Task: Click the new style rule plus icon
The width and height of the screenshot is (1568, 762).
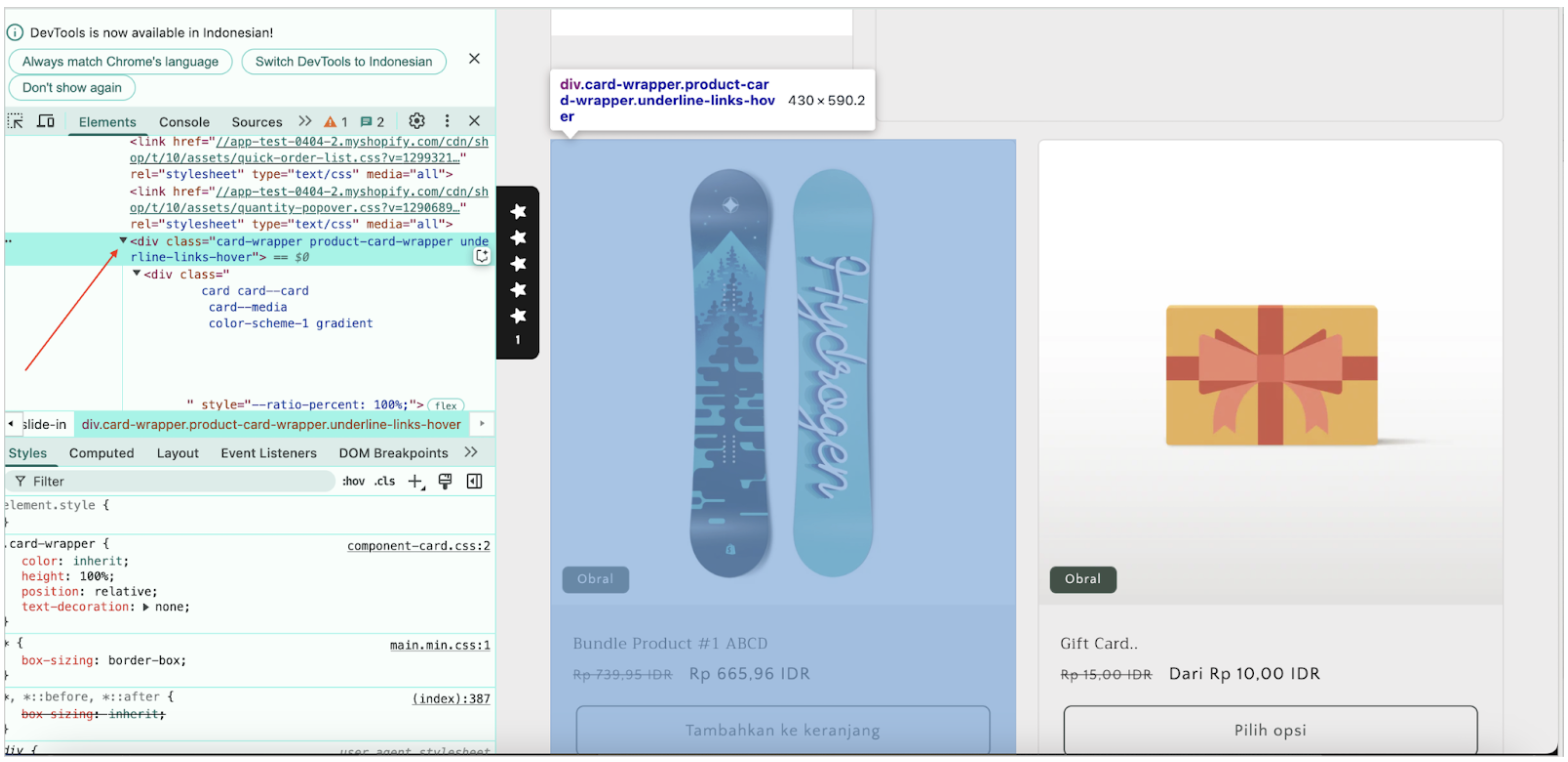Action: point(415,481)
